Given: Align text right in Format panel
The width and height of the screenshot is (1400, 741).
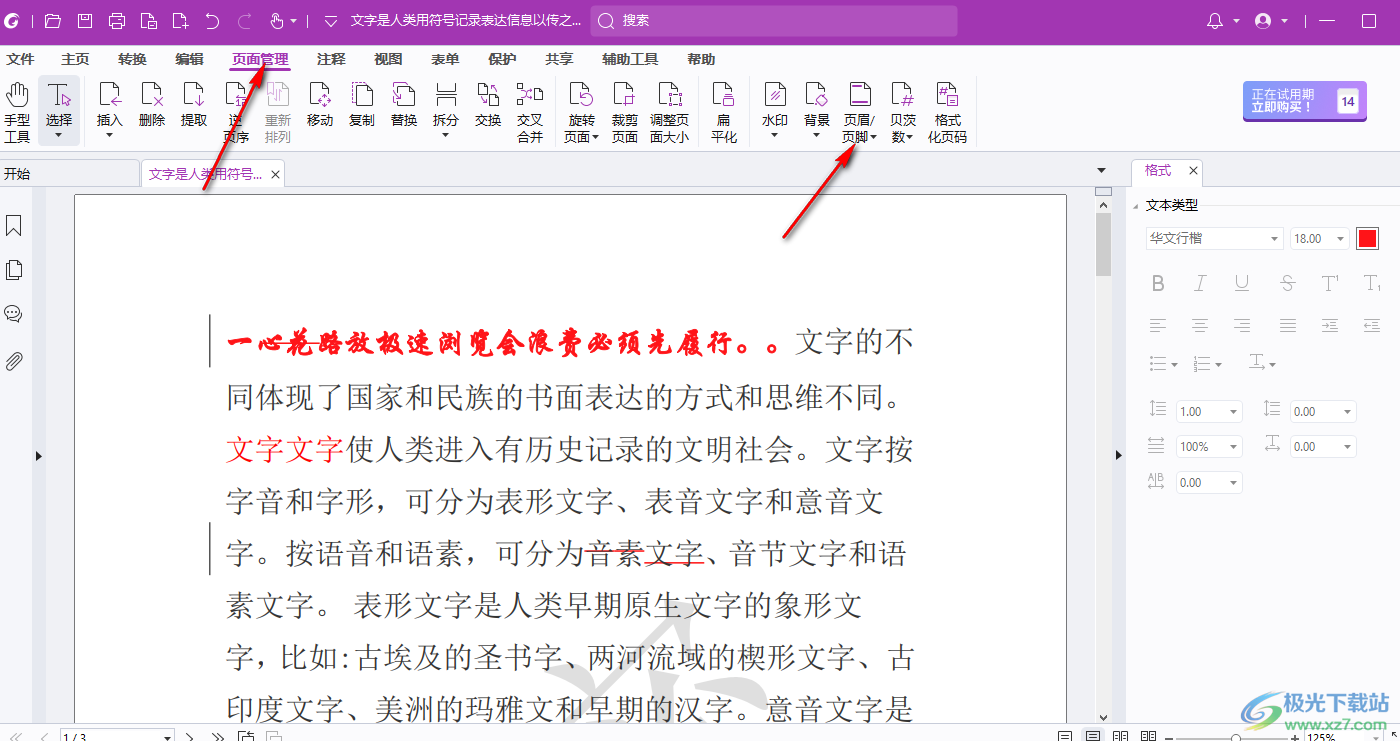Looking at the screenshot, I should click(x=1242, y=325).
